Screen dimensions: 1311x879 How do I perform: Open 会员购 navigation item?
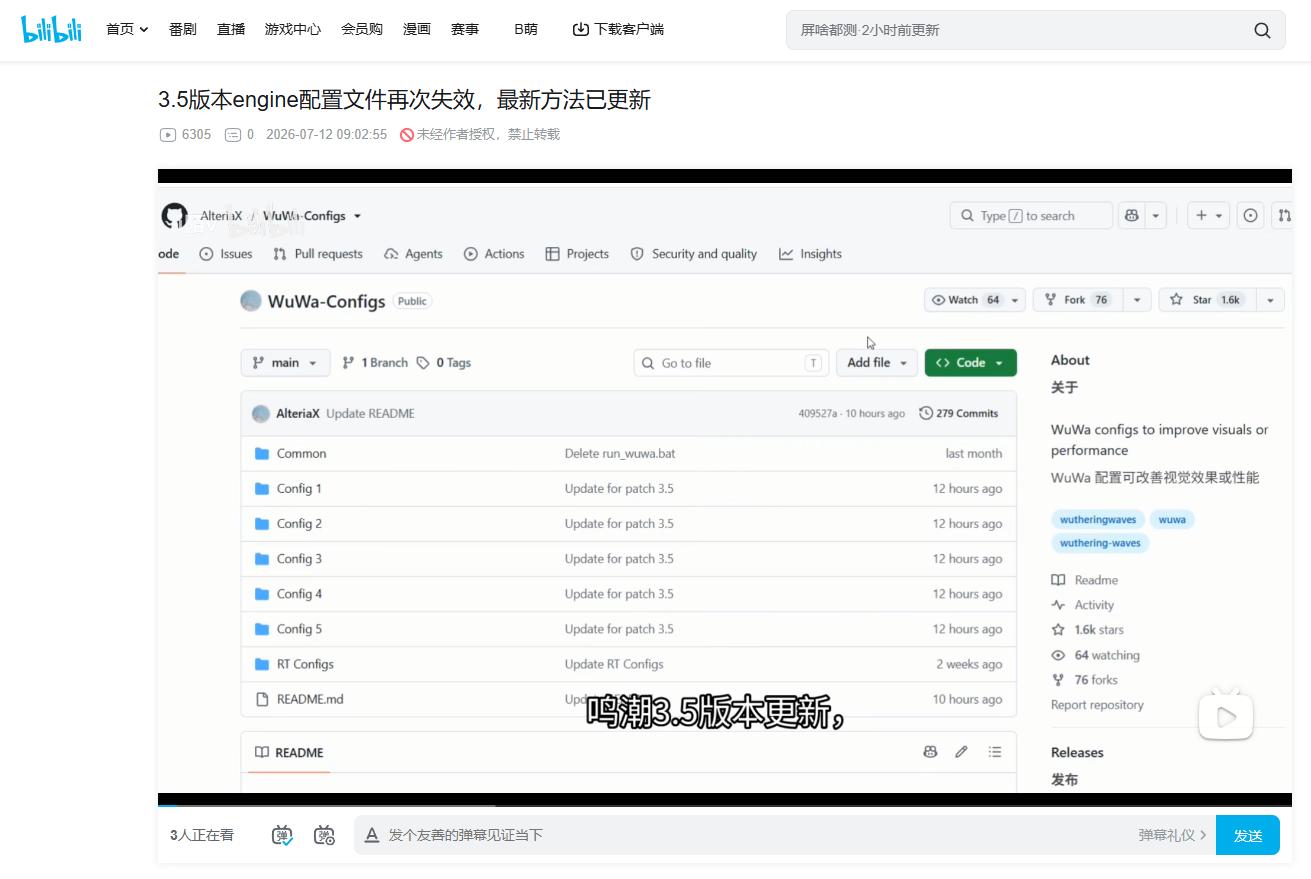click(x=362, y=29)
